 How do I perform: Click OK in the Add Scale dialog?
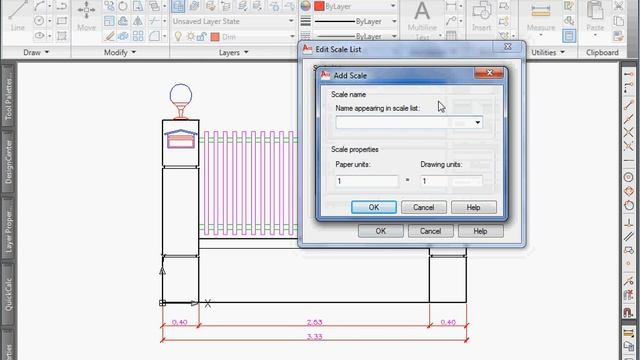tap(374, 207)
